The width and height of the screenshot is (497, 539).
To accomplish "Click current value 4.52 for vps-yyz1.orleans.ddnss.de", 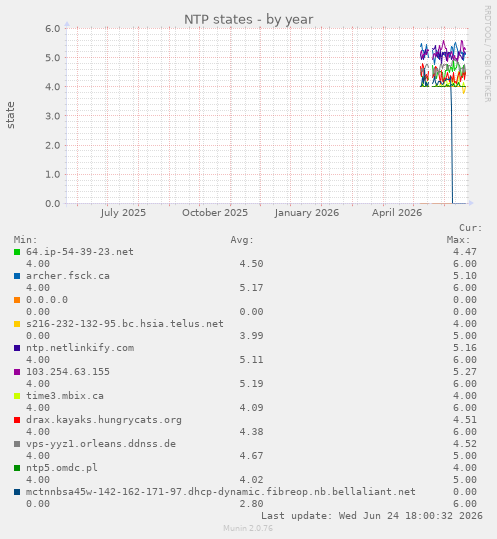I will tap(465, 444).
